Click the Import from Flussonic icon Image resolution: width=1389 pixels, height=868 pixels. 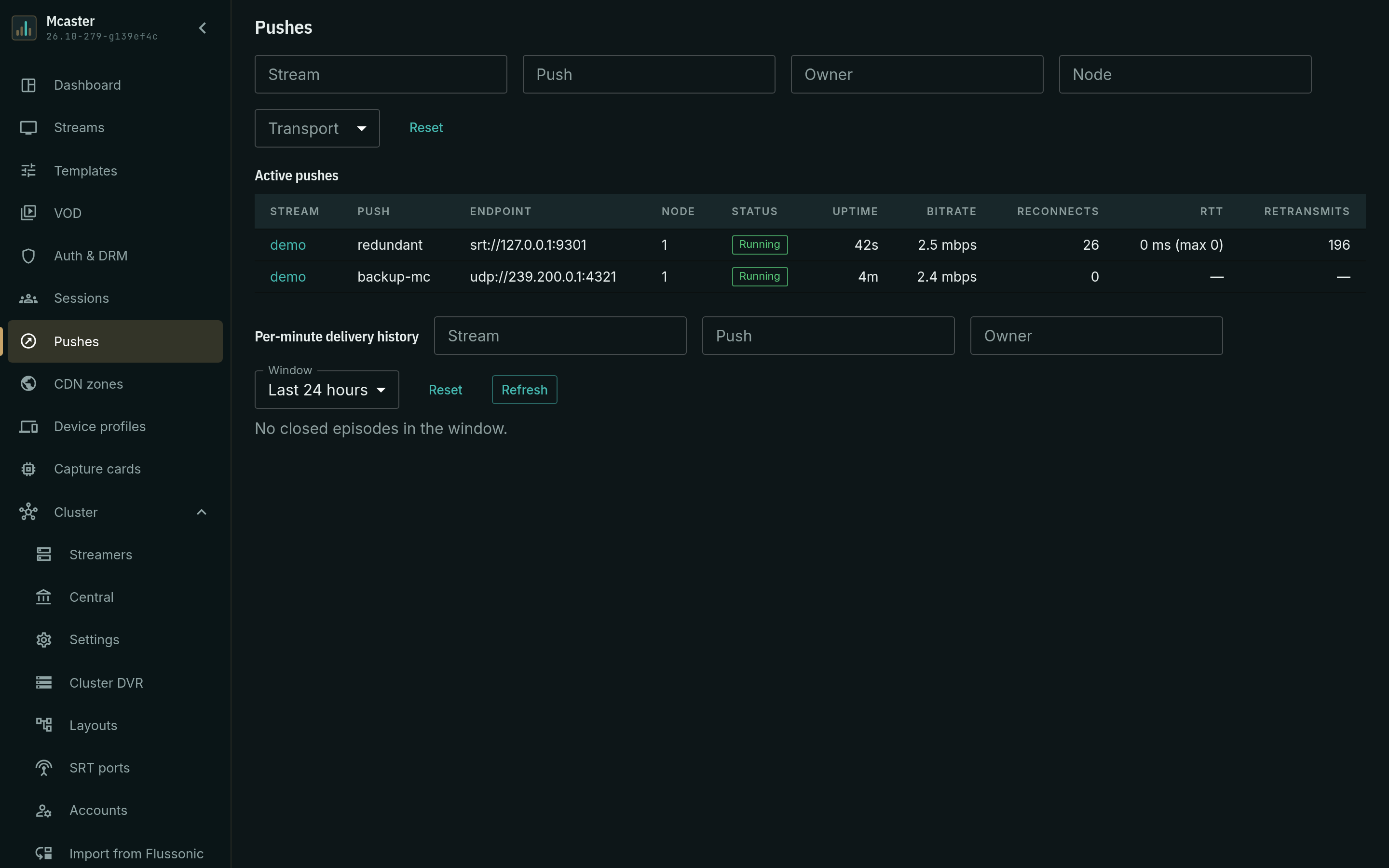point(43,853)
